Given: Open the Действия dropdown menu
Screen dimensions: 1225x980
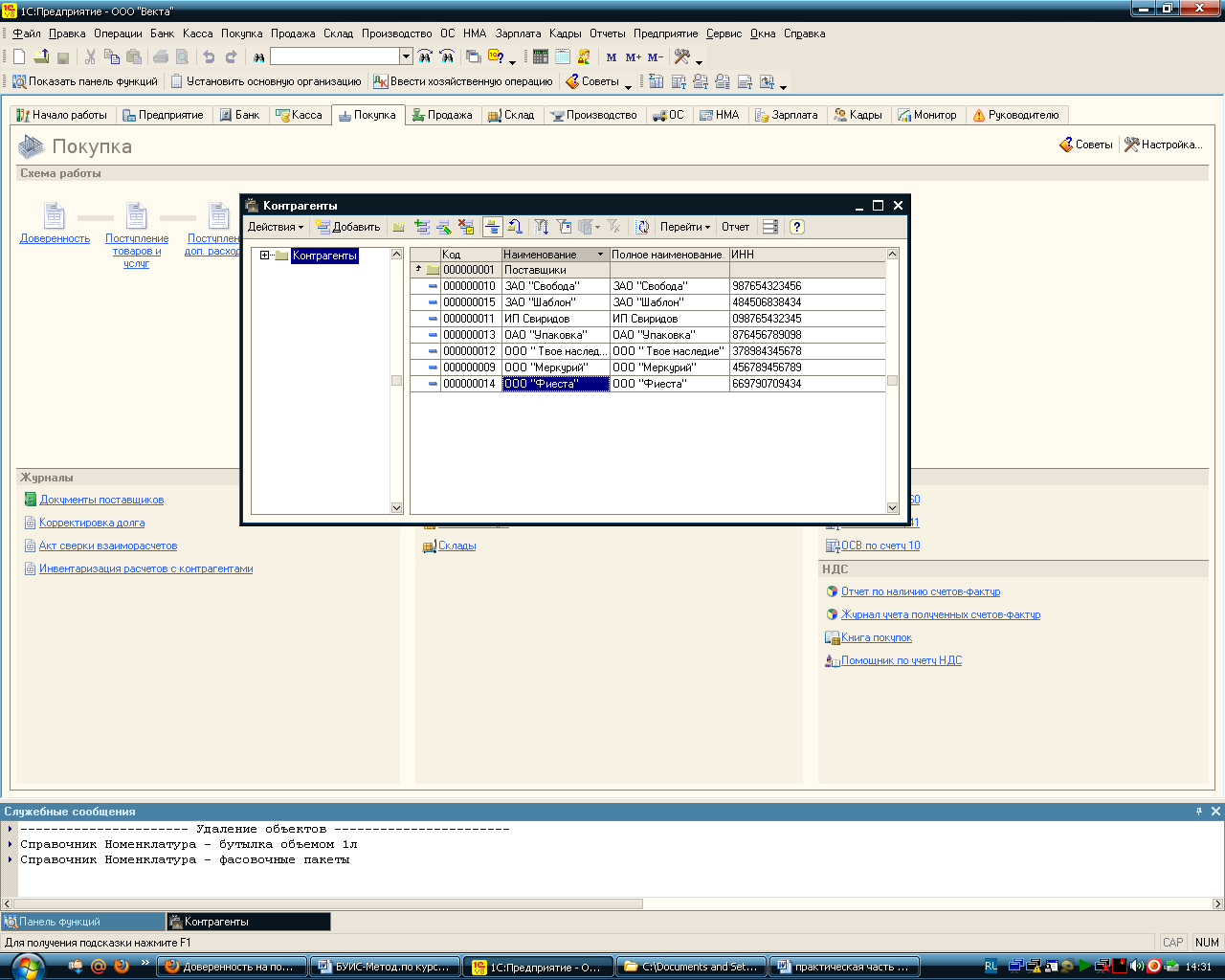Looking at the screenshot, I should point(276,227).
